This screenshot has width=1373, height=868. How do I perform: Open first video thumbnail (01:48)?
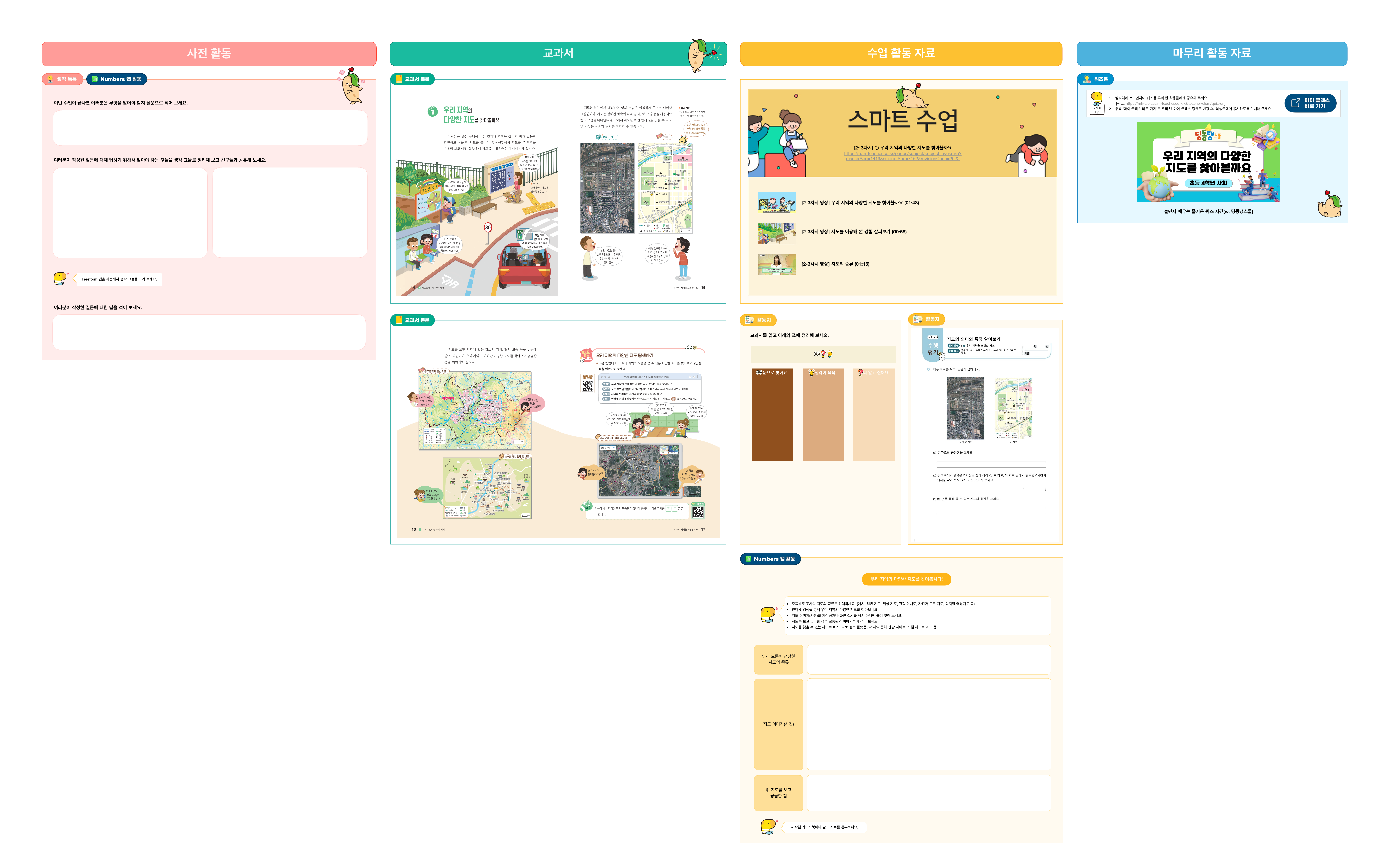tap(777, 203)
